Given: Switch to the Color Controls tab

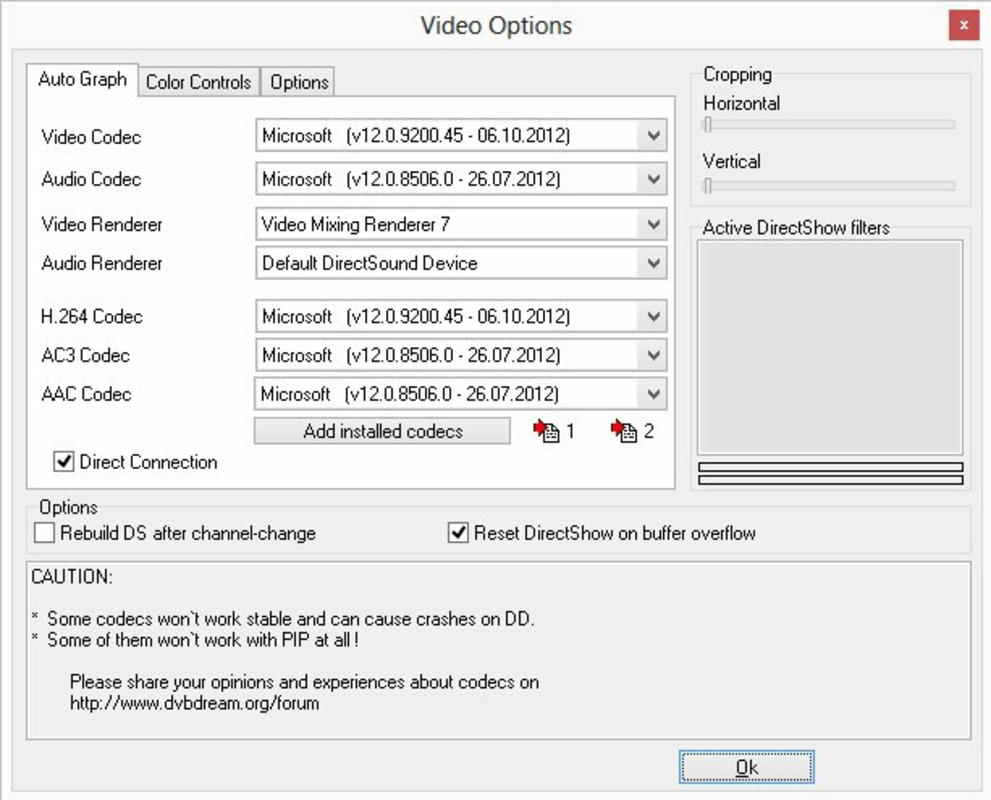Looking at the screenshot, I should [199, 83].
